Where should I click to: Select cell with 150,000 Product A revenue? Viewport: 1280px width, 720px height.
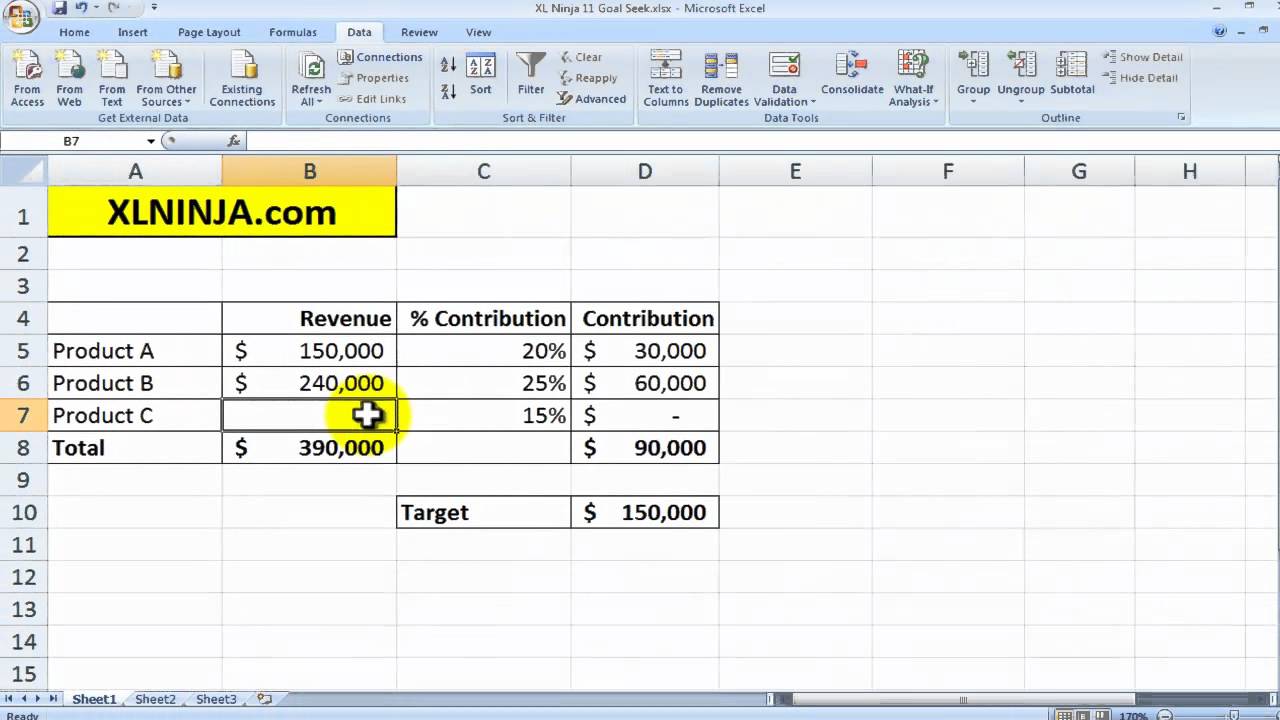tap(309, 351)
